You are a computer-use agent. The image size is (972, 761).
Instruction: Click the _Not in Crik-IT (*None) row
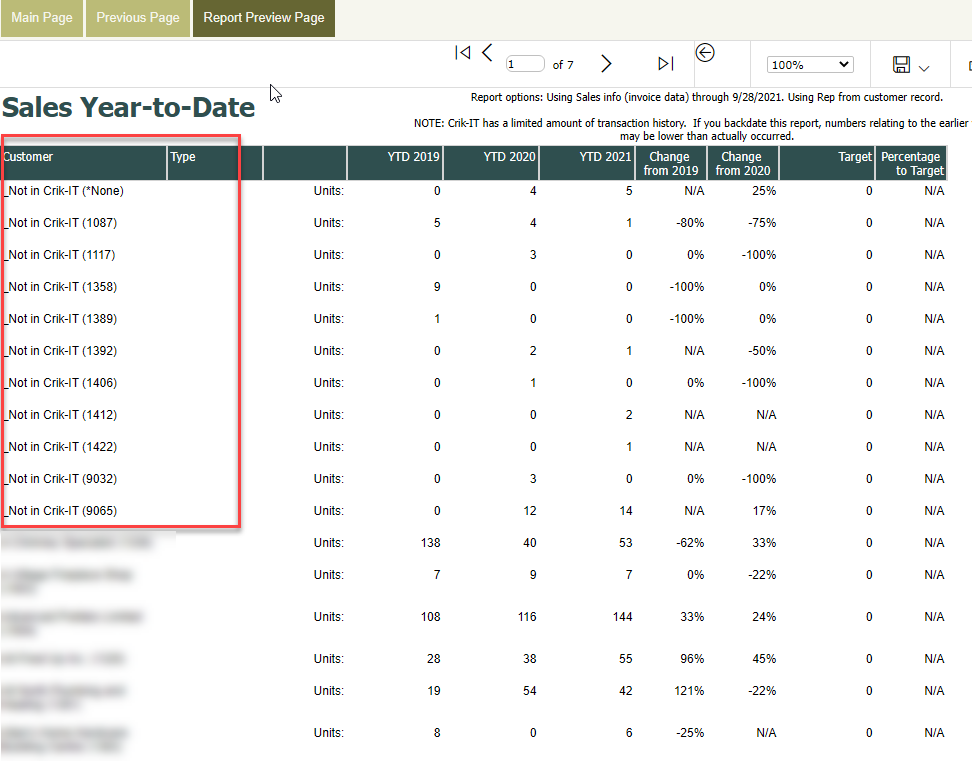[65, 191]
